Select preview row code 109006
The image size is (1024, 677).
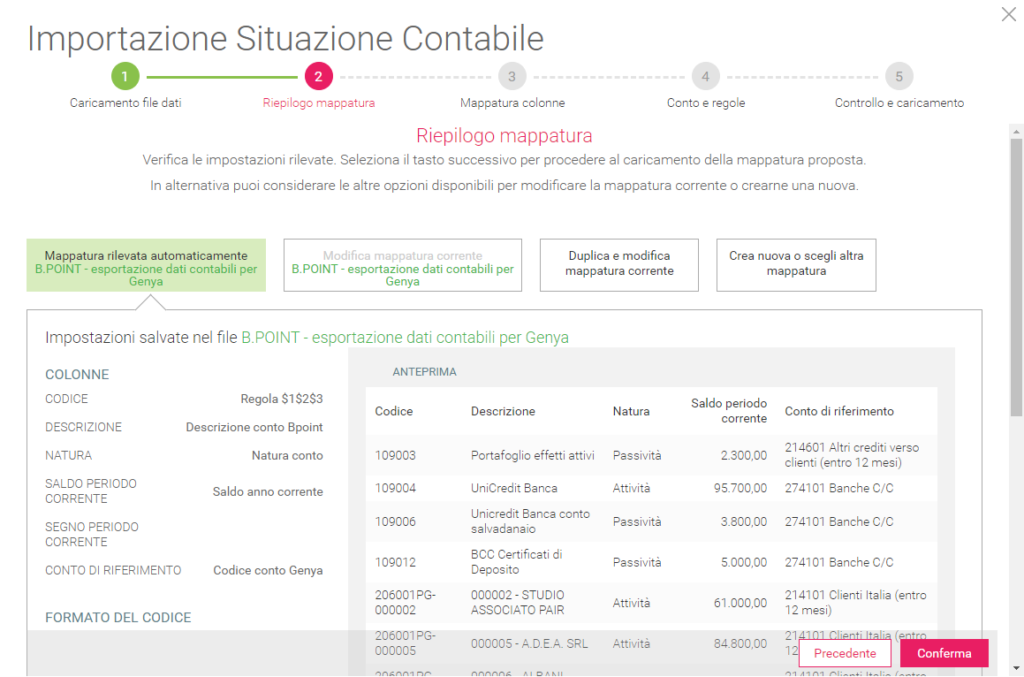click(x=395, y=522)
